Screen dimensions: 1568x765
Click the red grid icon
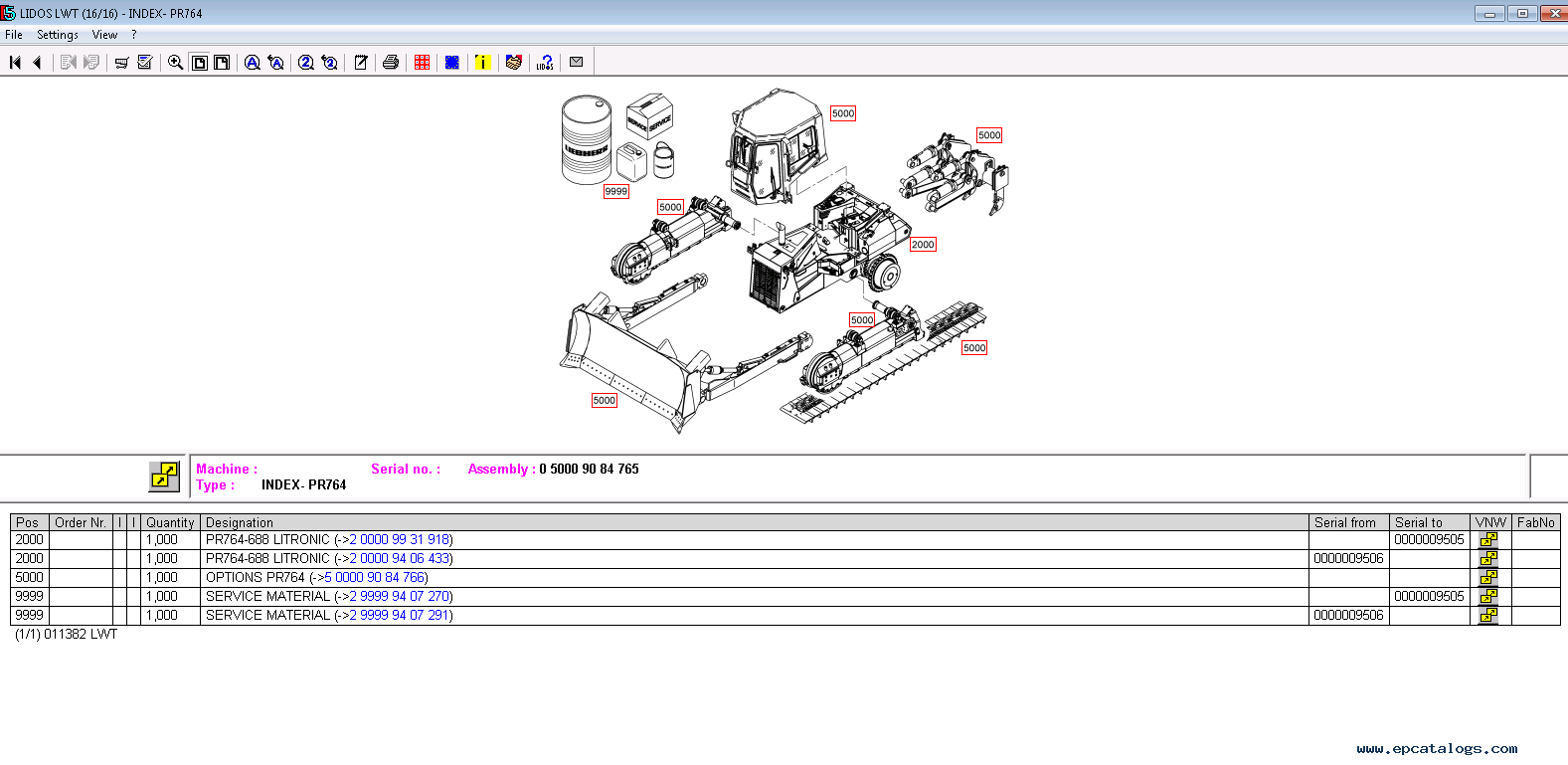(x=422, y=62)
